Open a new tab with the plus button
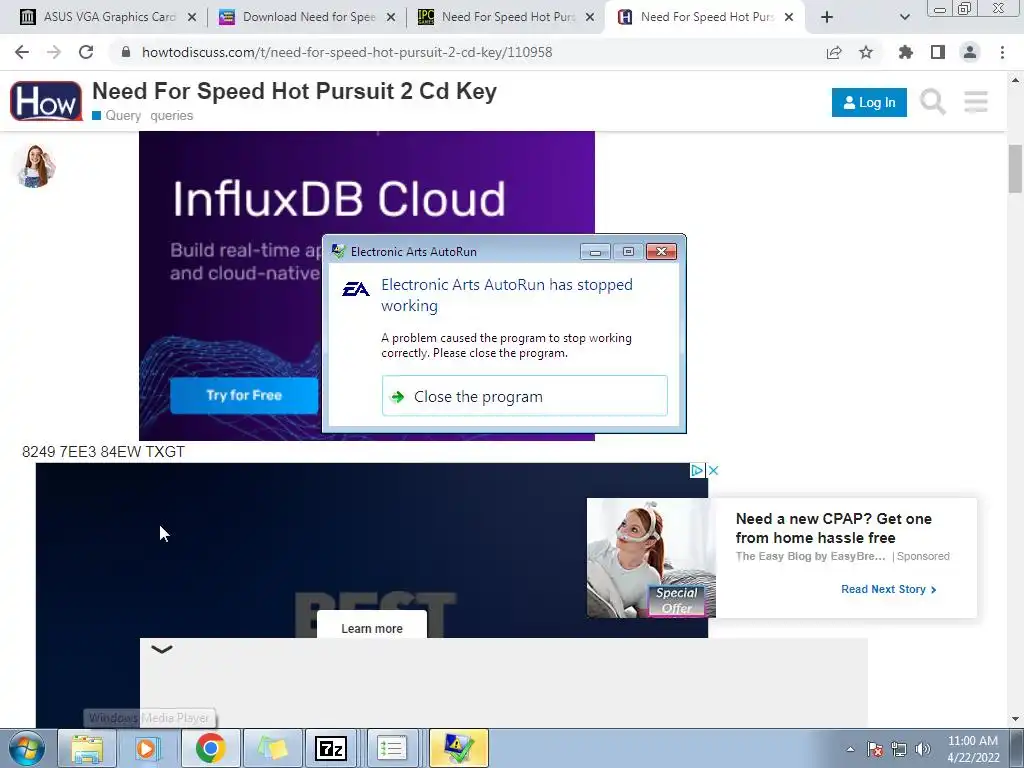The image size is (1024, 768). coord(827,17)
